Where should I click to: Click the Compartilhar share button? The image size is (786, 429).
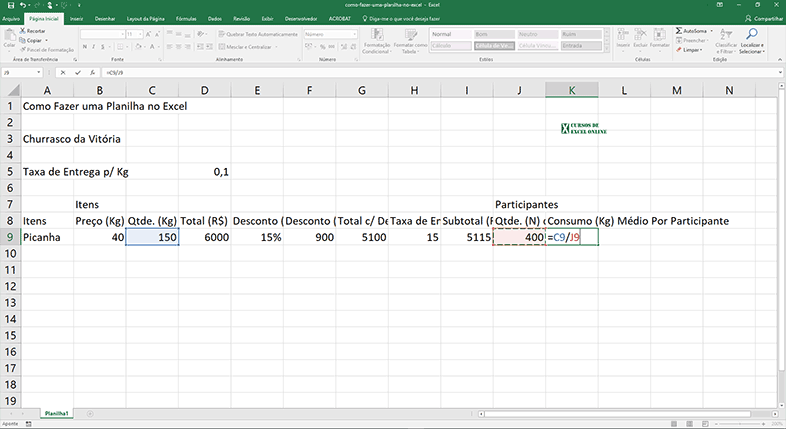pos(764,19)
